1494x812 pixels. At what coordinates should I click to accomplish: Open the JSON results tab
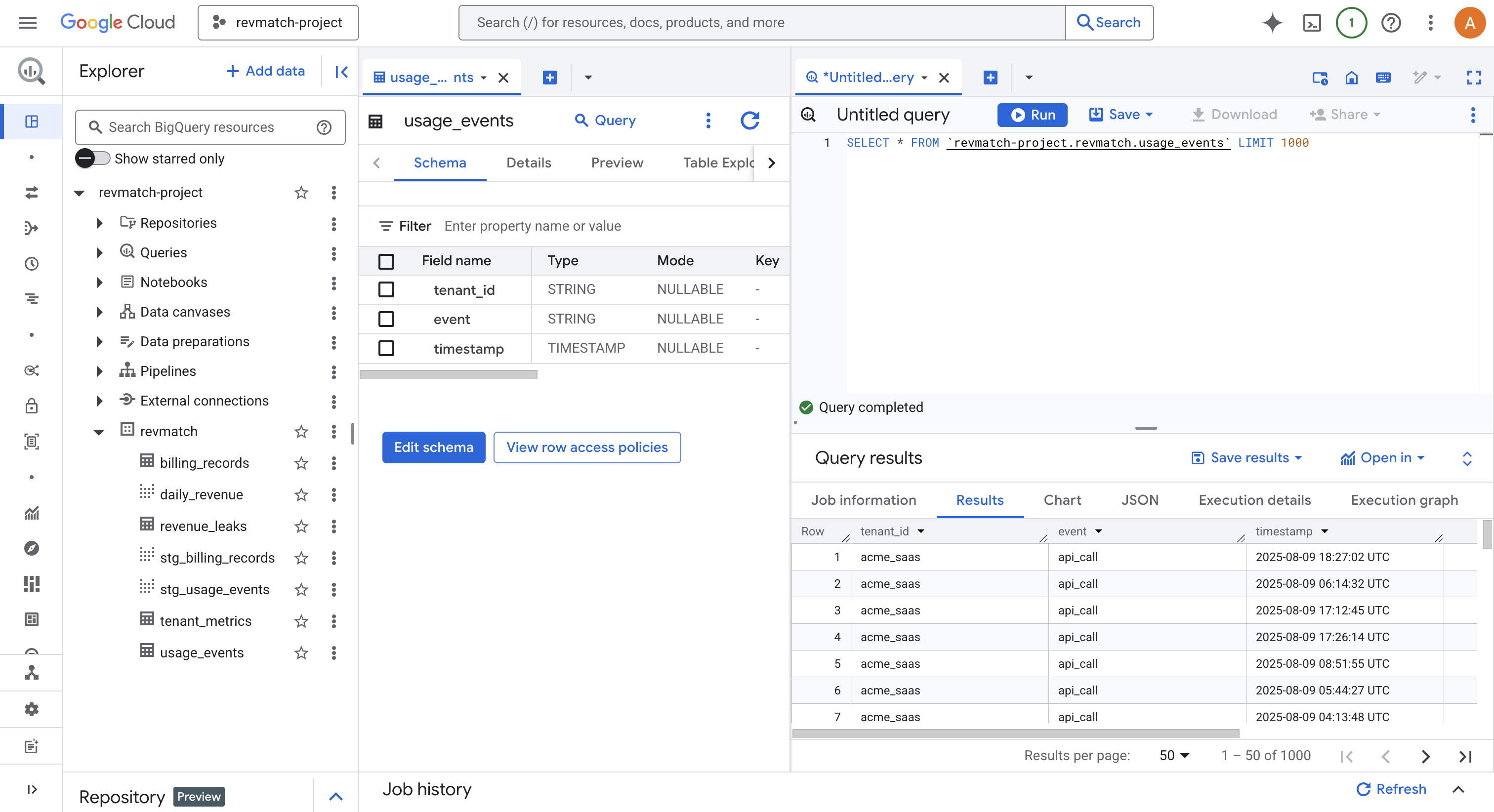tap(1140, 500)
